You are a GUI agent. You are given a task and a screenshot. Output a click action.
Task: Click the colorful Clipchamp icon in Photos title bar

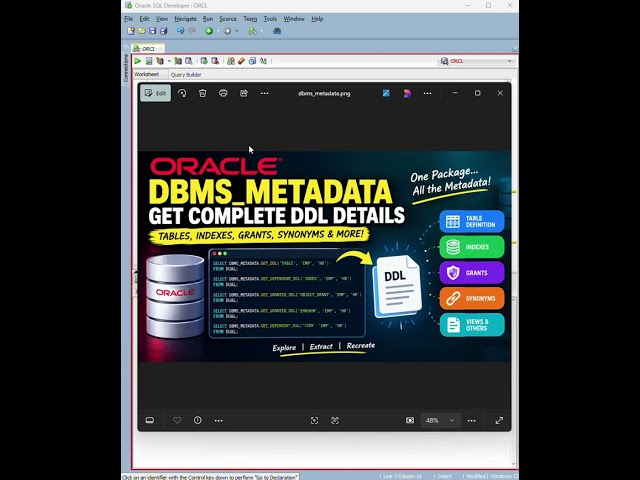point(407,93)
